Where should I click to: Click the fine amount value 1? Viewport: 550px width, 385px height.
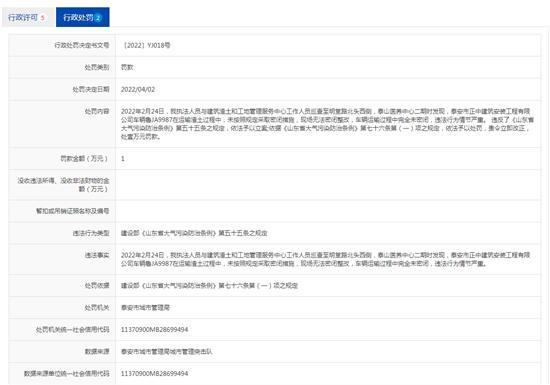click(x=123, y=159)
